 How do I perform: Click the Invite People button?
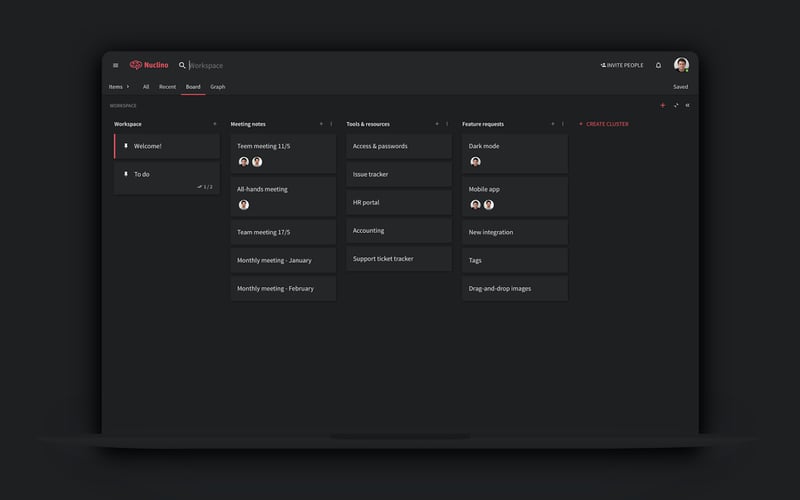coord(622,65)
